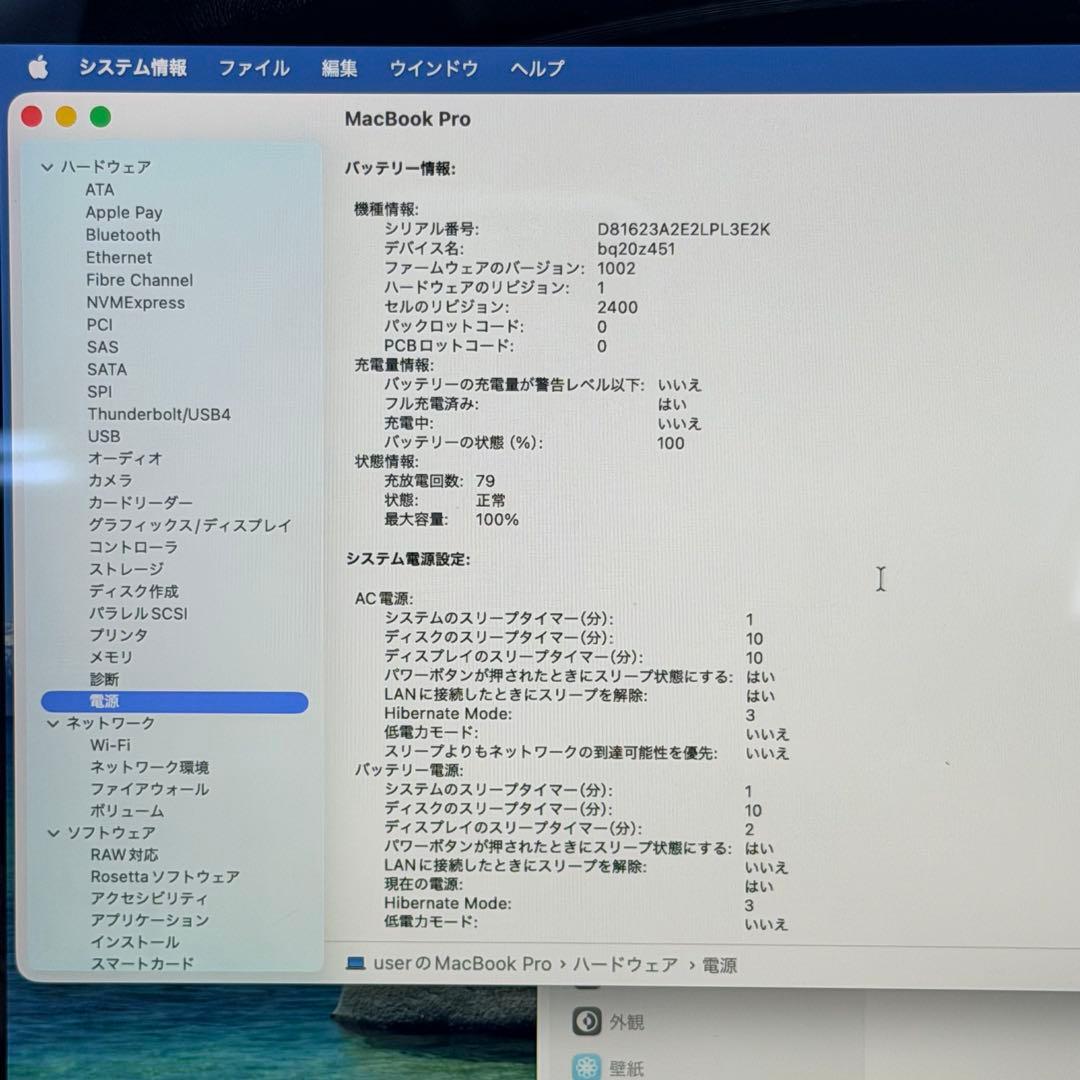The width and height of the screenshot is (1080, 1080).
Task: Click the Mac icon in the breadcrumb bar
Action: pos(354,965)
